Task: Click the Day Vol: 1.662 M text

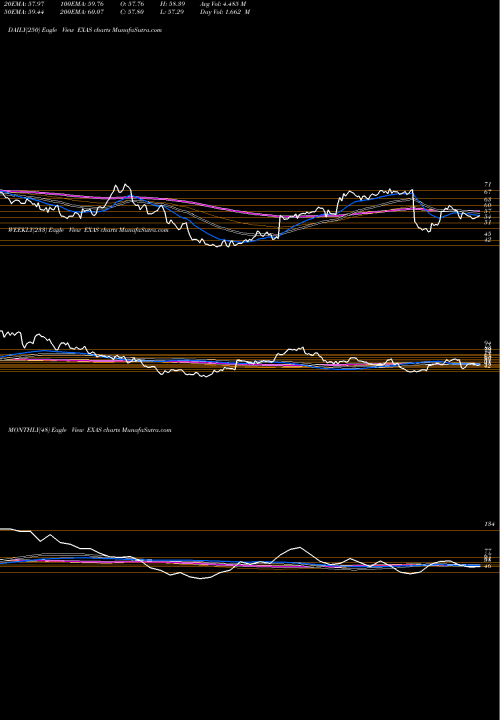Action: point(225,12)
